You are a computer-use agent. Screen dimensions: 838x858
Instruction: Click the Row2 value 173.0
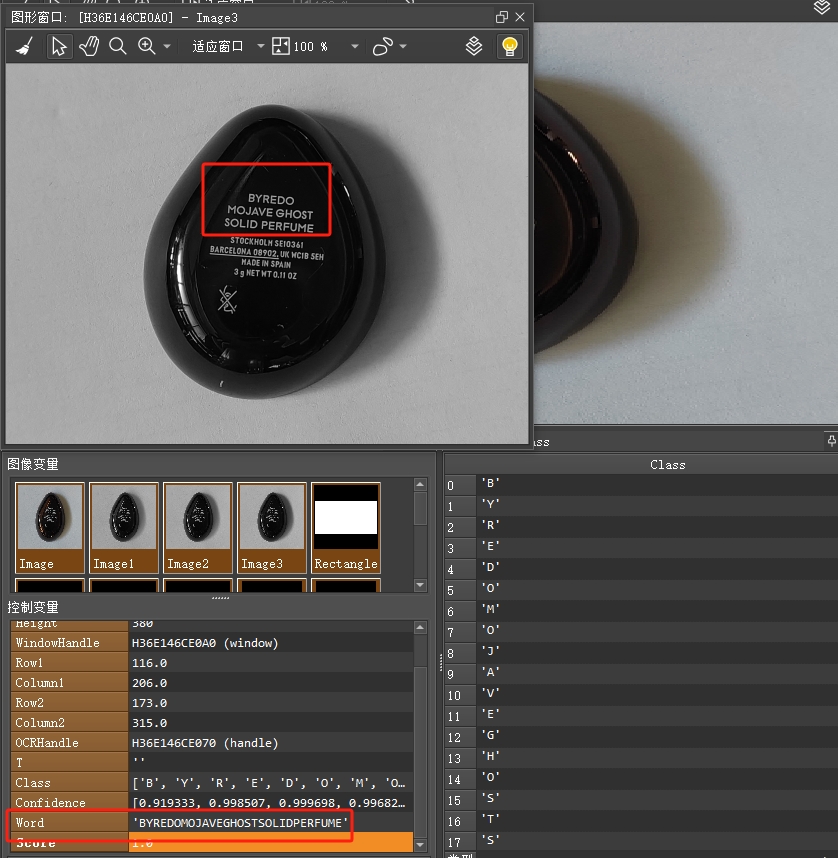[149, 703]
